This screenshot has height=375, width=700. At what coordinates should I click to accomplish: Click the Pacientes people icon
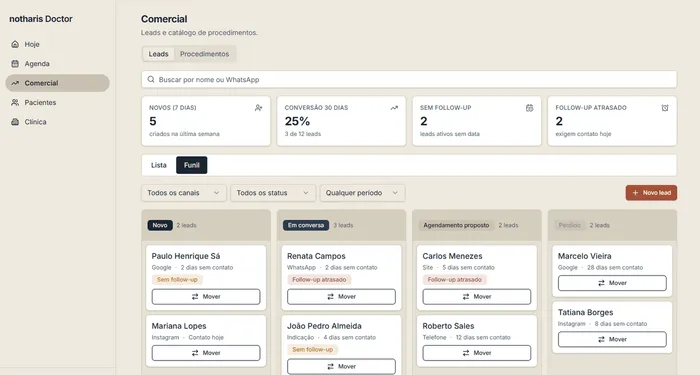[x=15, y=102]
